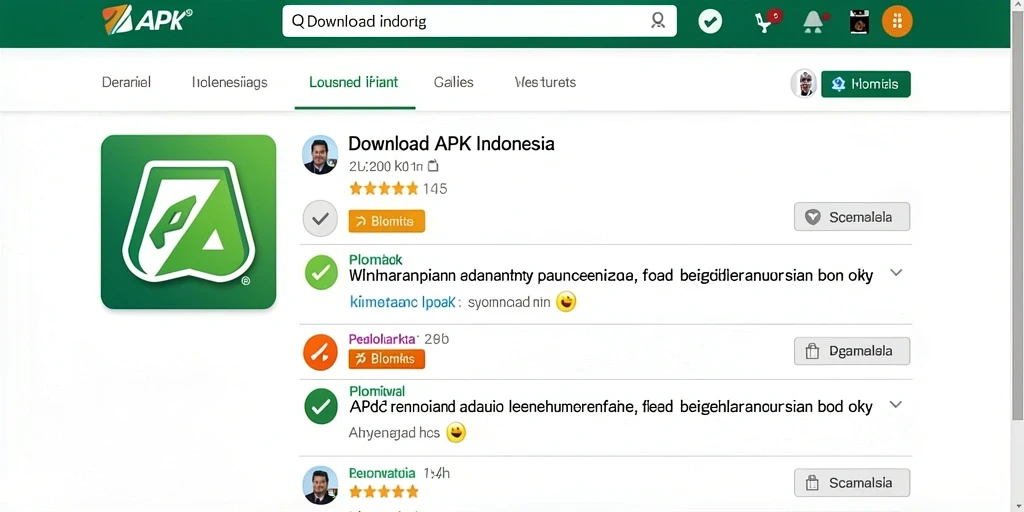This screenshot has width=1024, height=512.
Task: Click avatar beside Download APK Indonesia
Action: tap(320, 155)
